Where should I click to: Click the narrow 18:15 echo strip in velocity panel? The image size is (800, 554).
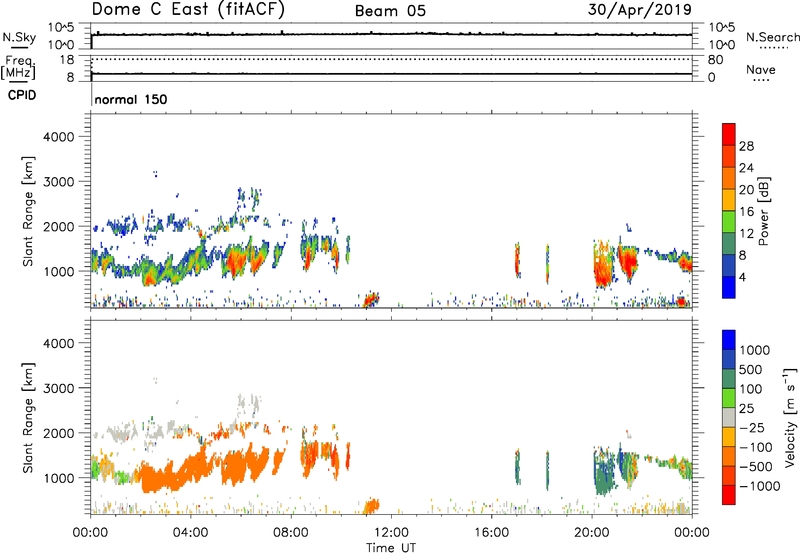[547, 470]
